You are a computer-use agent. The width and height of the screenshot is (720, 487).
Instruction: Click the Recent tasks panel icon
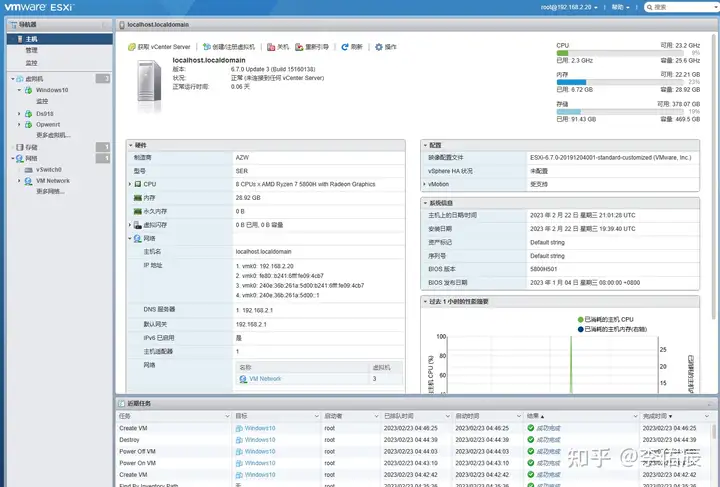[122, 403]
